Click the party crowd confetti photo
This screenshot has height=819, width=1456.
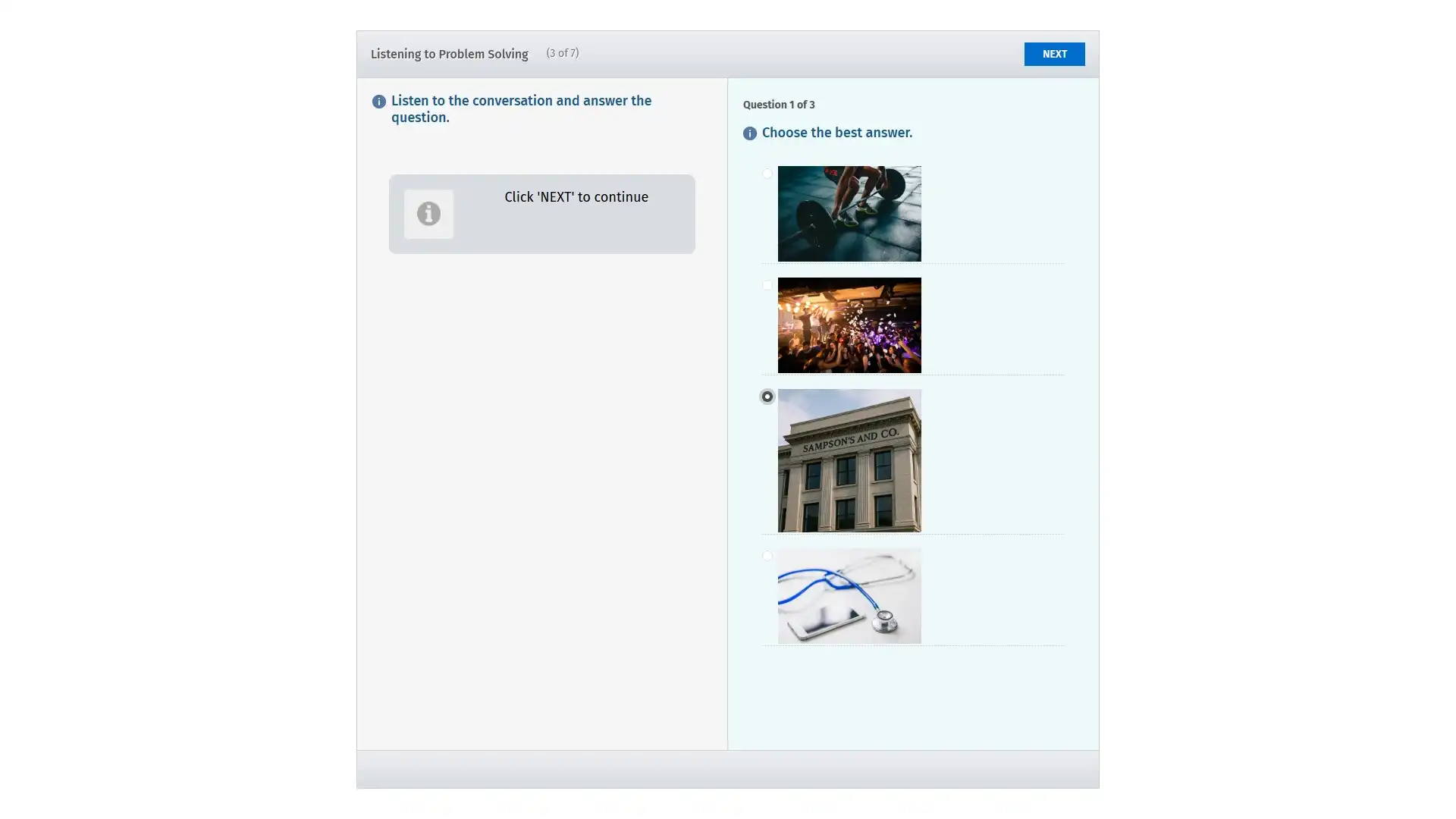click(x=849, y=325)
